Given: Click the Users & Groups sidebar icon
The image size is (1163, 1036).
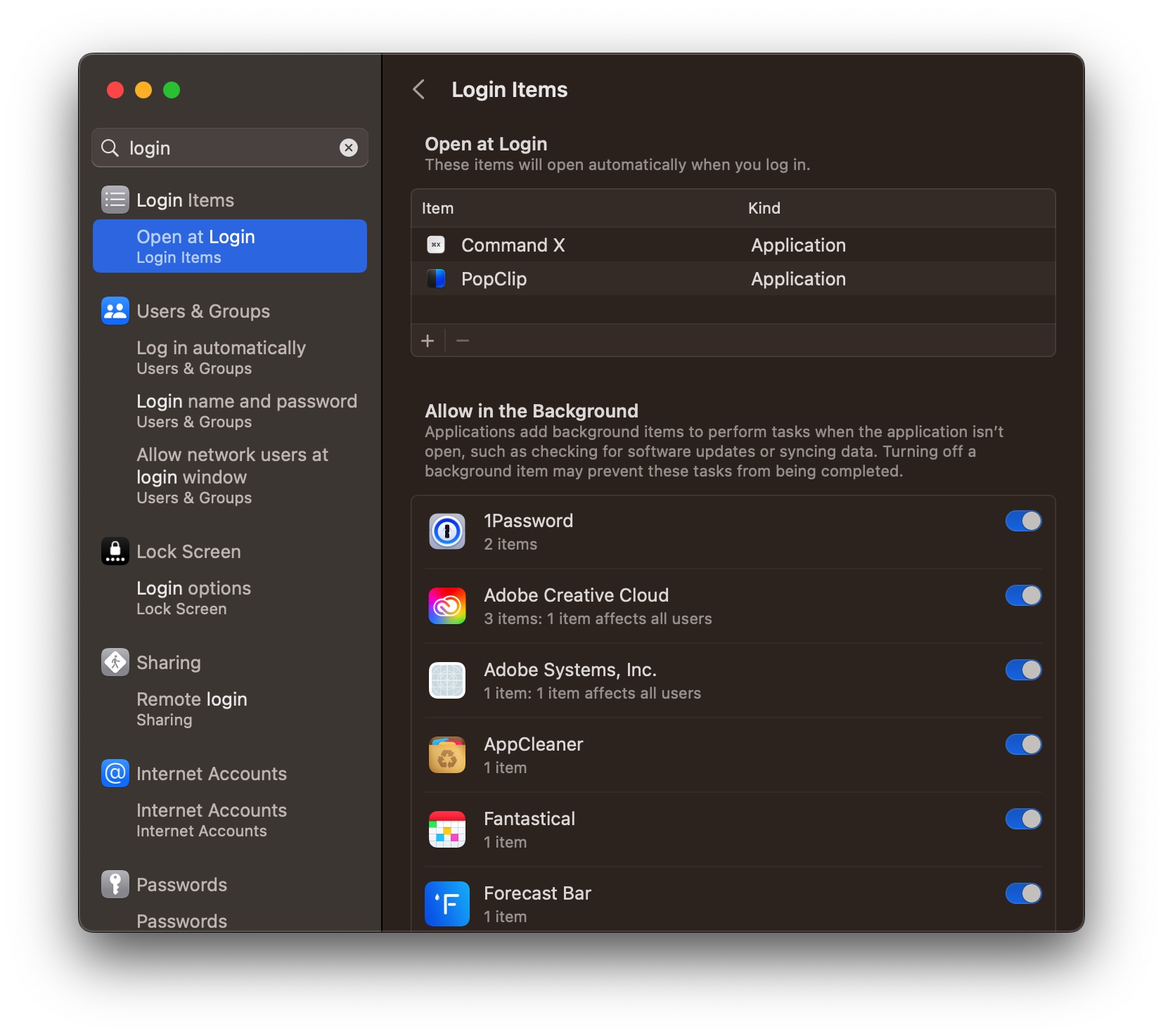Looking at the screenshot, I should (x=115, y=311).
